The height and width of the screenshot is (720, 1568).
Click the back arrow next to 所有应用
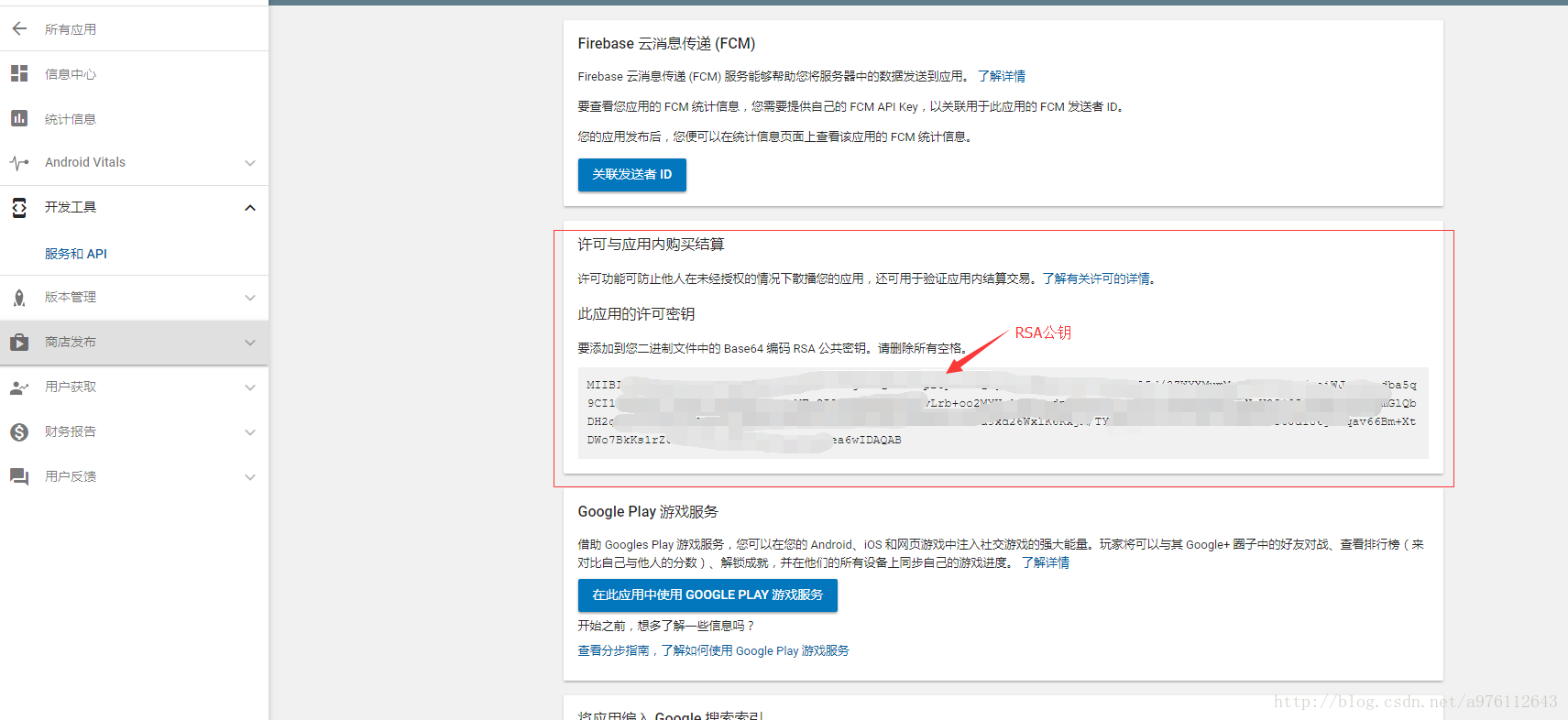[x=19, y=29]
